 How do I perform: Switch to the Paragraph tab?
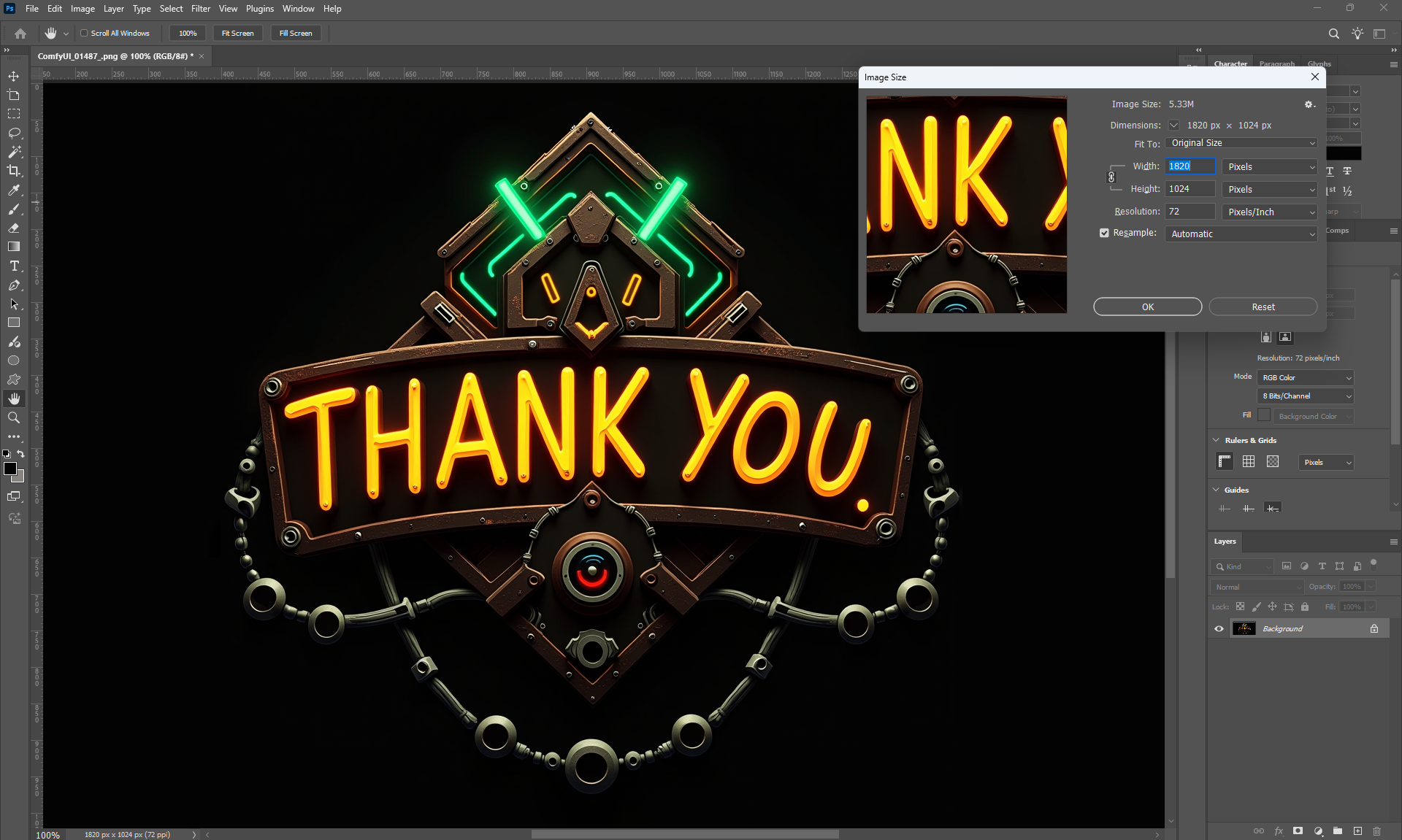1276,63
